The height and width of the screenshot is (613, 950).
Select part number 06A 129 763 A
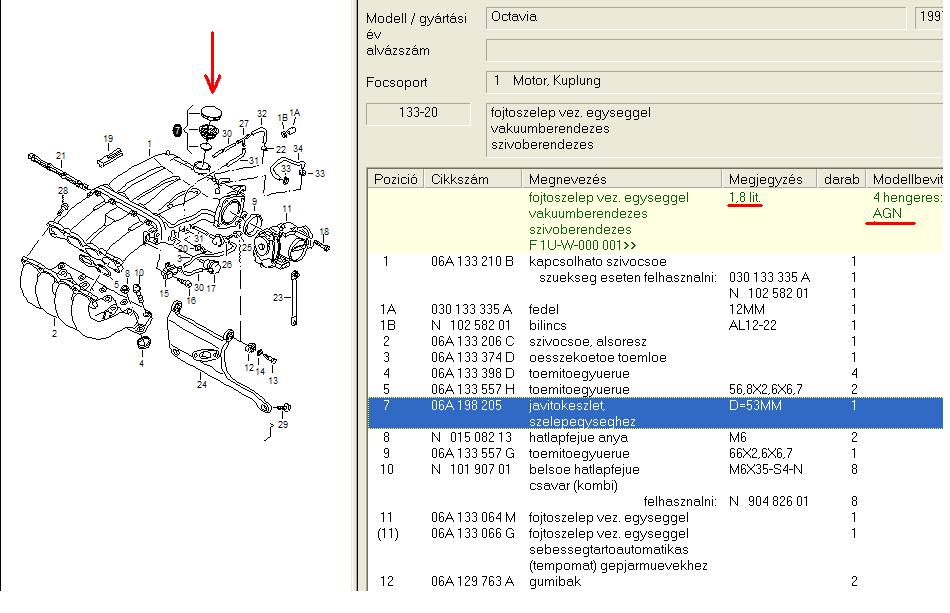(x=472, y=582)
